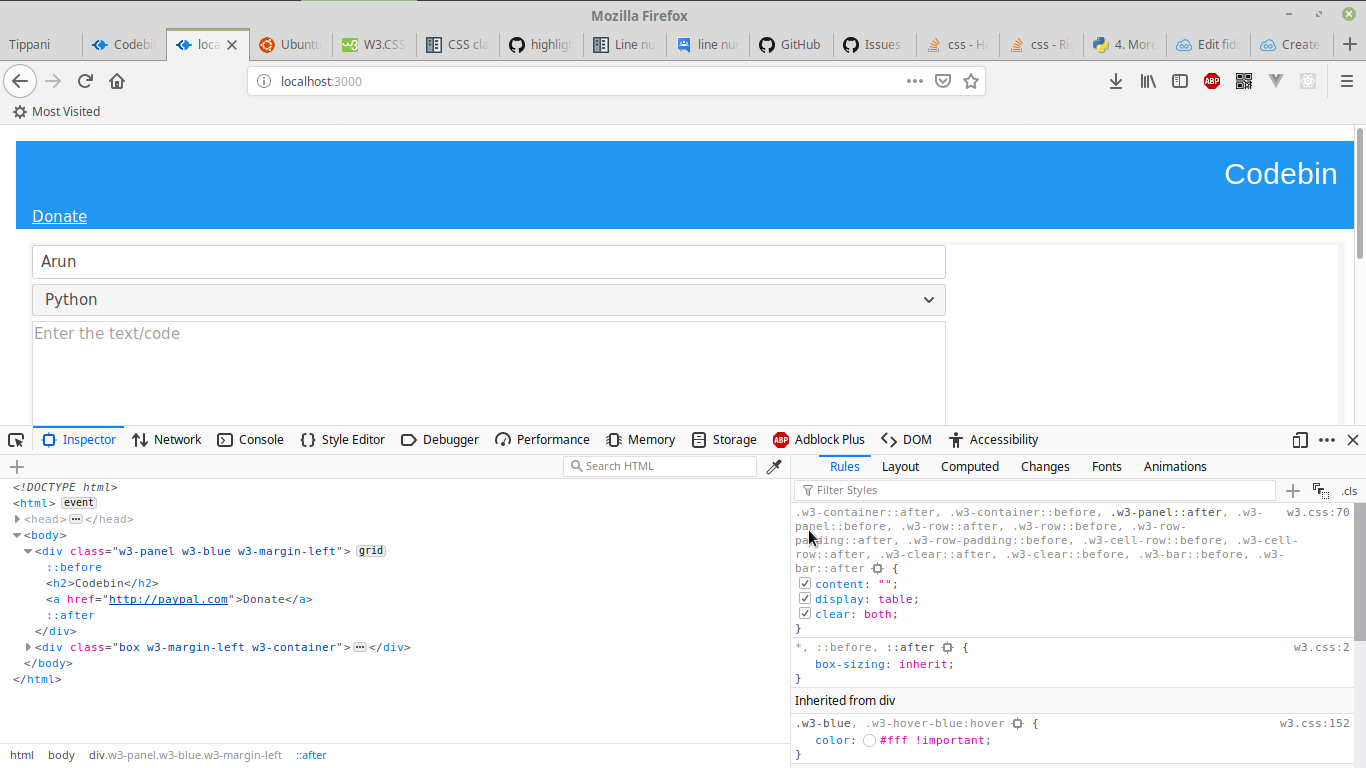Open devtools options three-dot menu

point(1327,440)
